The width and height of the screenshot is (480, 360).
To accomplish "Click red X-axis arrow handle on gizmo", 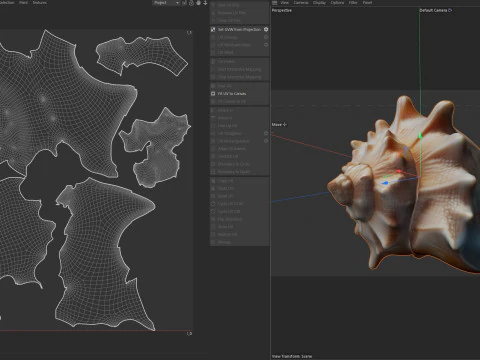I will 399,171.
